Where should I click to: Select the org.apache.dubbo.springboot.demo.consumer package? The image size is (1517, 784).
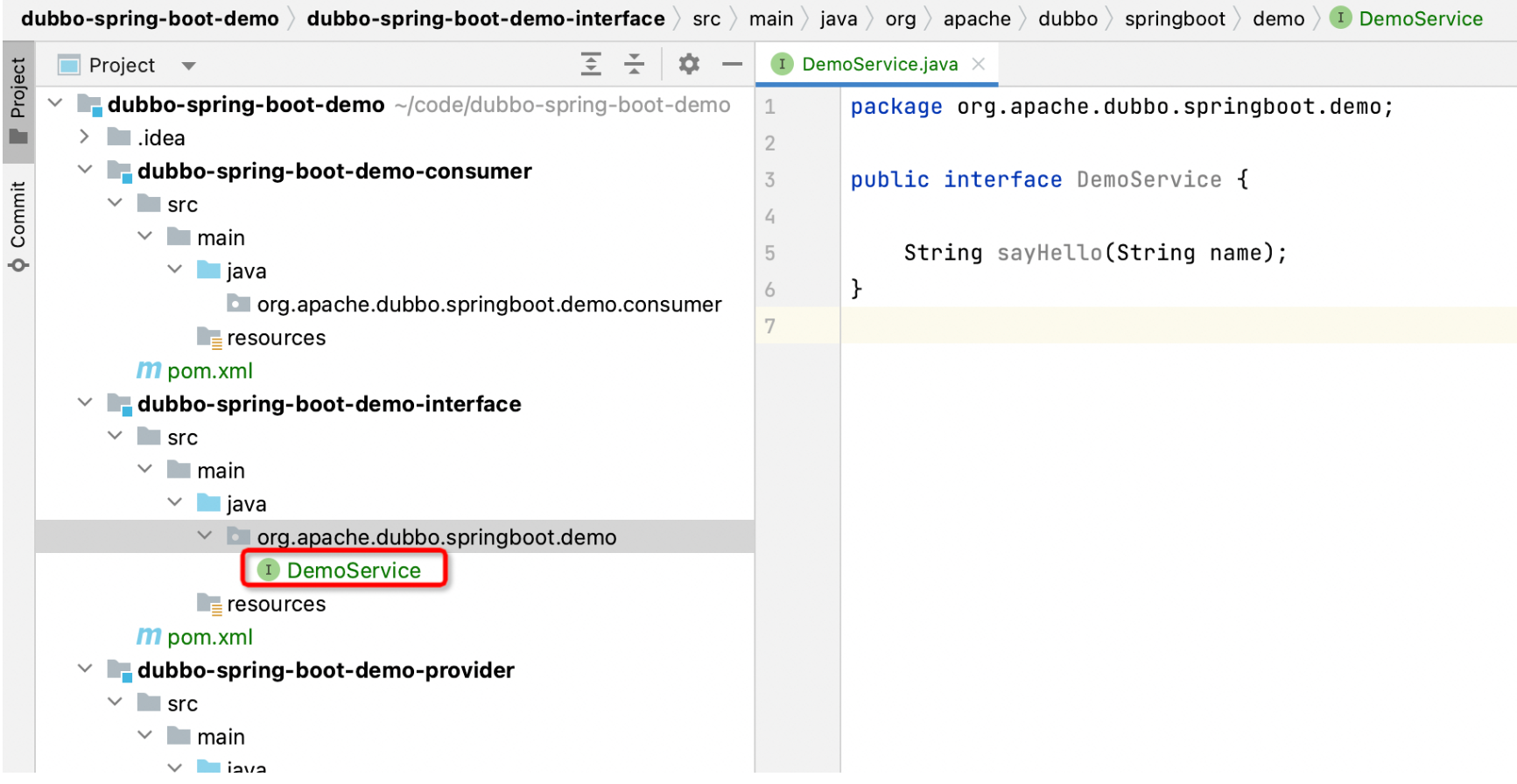[x=488, y=304]
